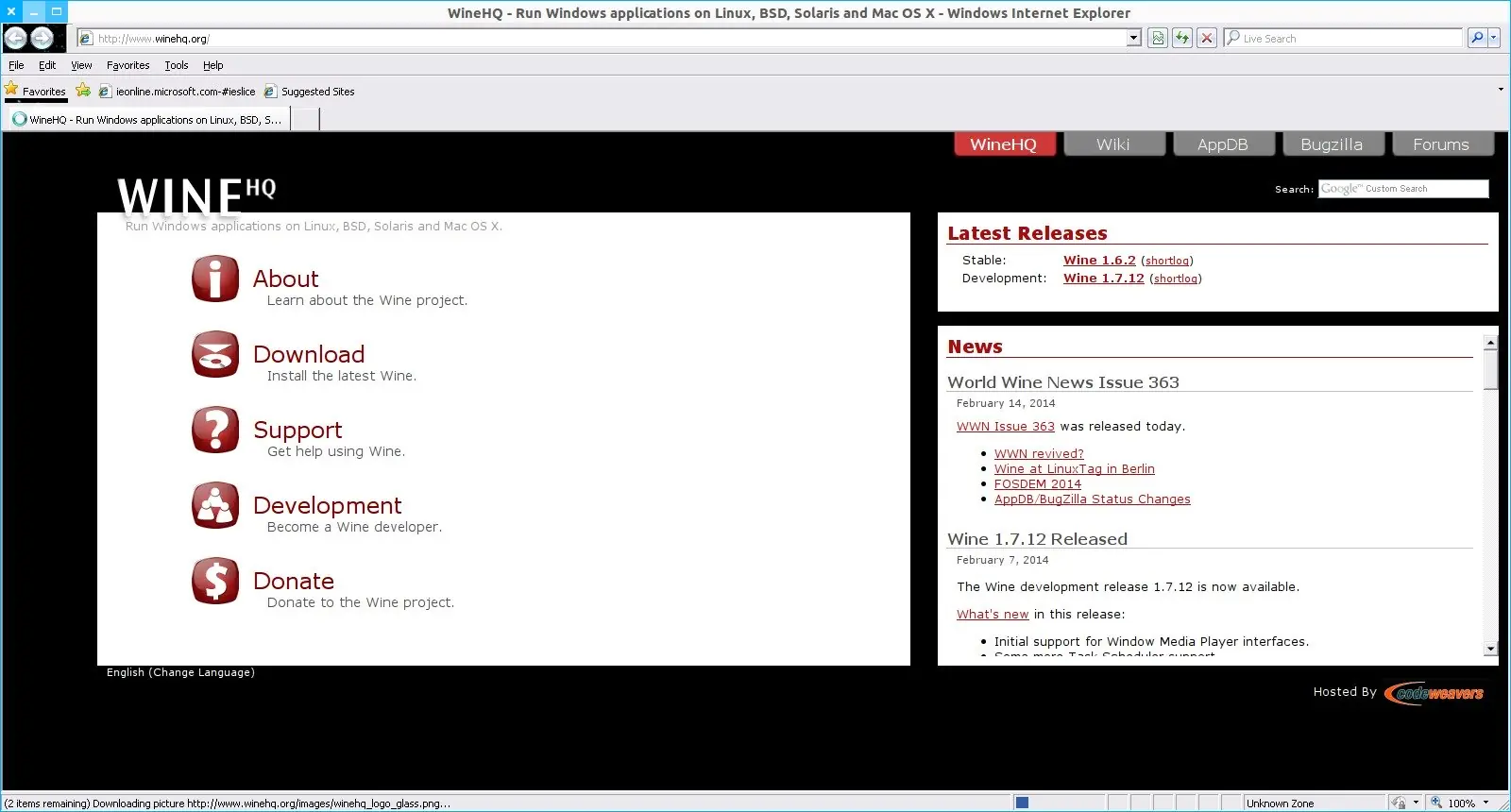This screenshot has width=1511, height=812.
Task: Open the File menu
Action: pyautogui.click(x=16, y=65)
